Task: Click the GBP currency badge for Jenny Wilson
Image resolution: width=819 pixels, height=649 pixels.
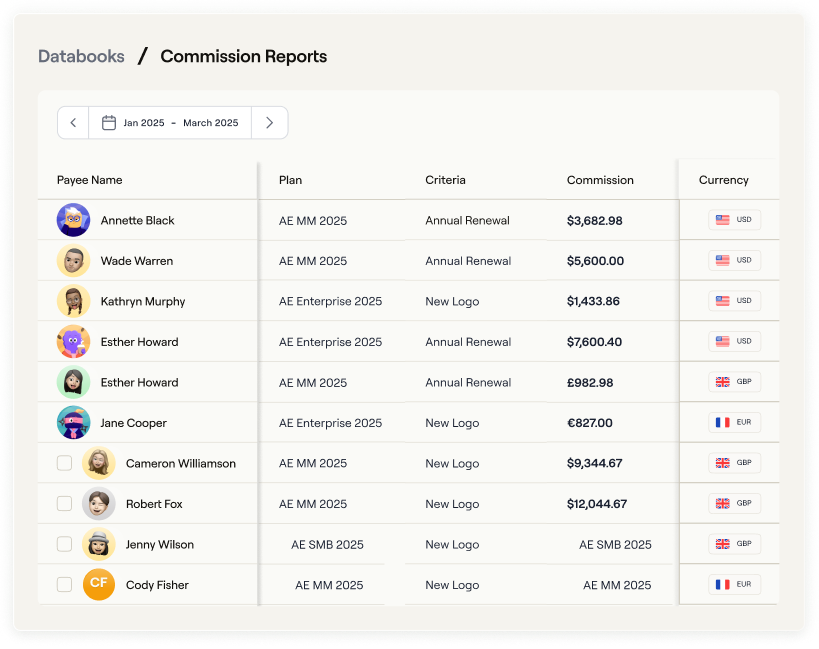Action: pos(734,544)
